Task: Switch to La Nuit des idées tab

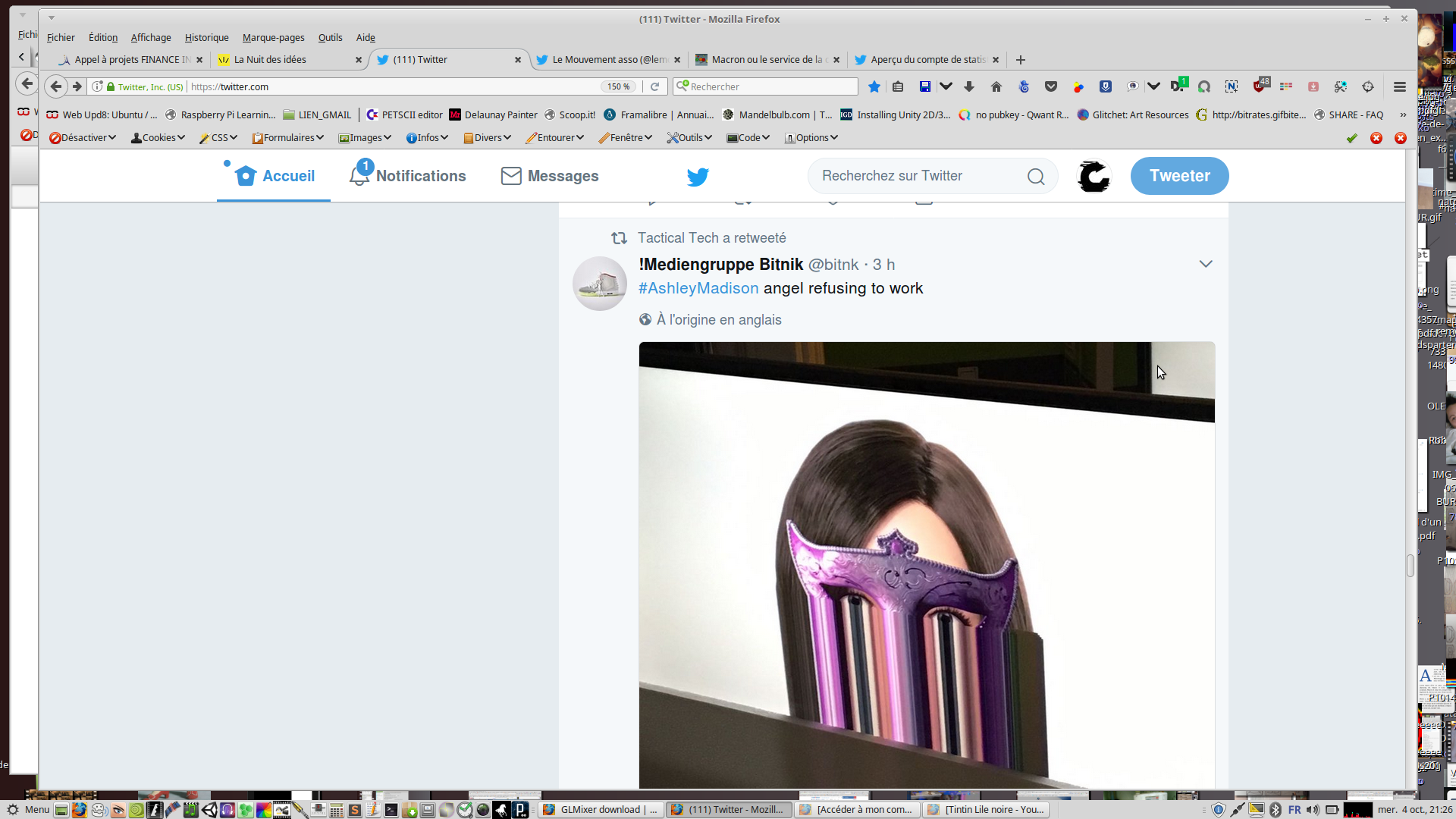Action: point(270,59)
